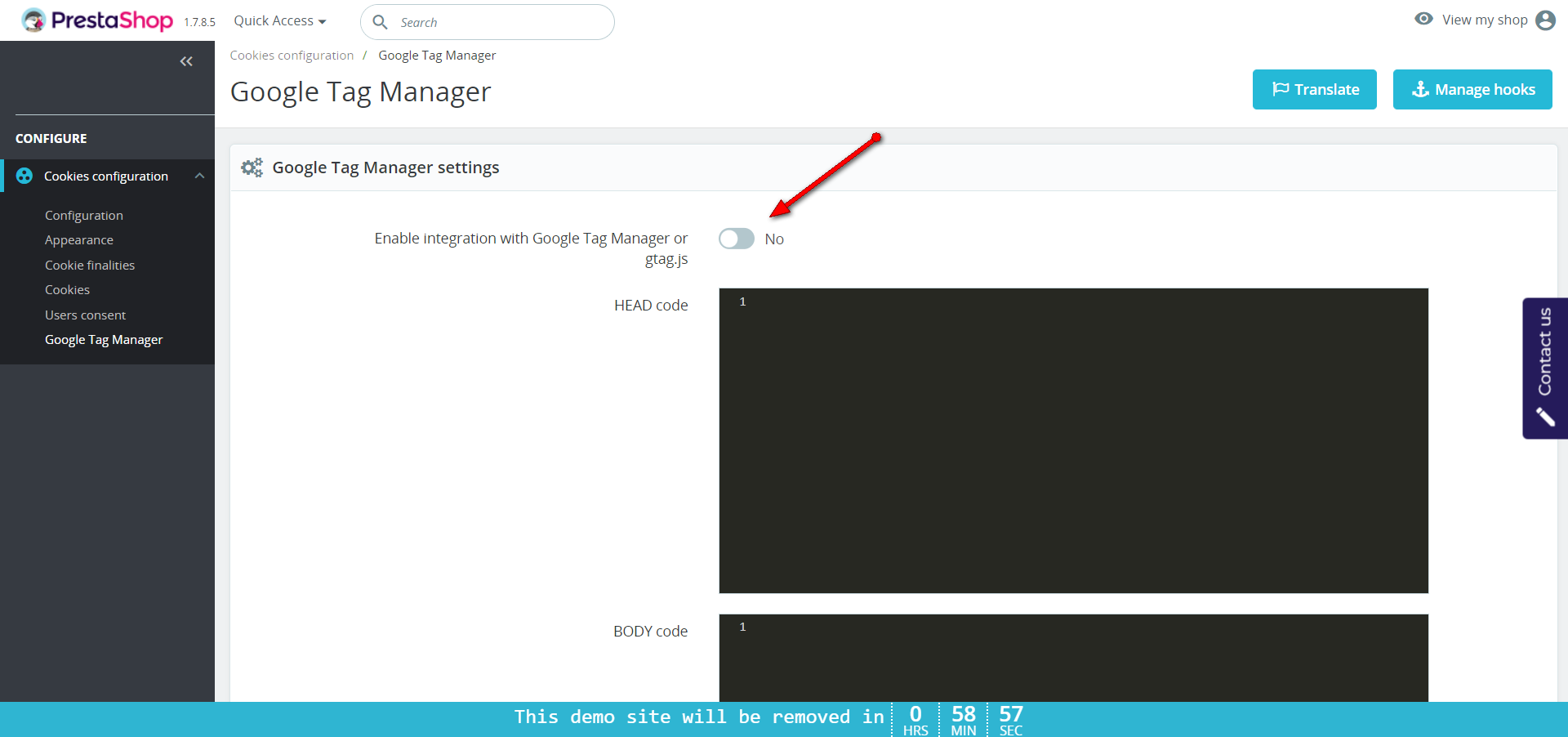Screen dimensions: 1568x737
Task: Click the Manage hooks button
Action: 1472,89
